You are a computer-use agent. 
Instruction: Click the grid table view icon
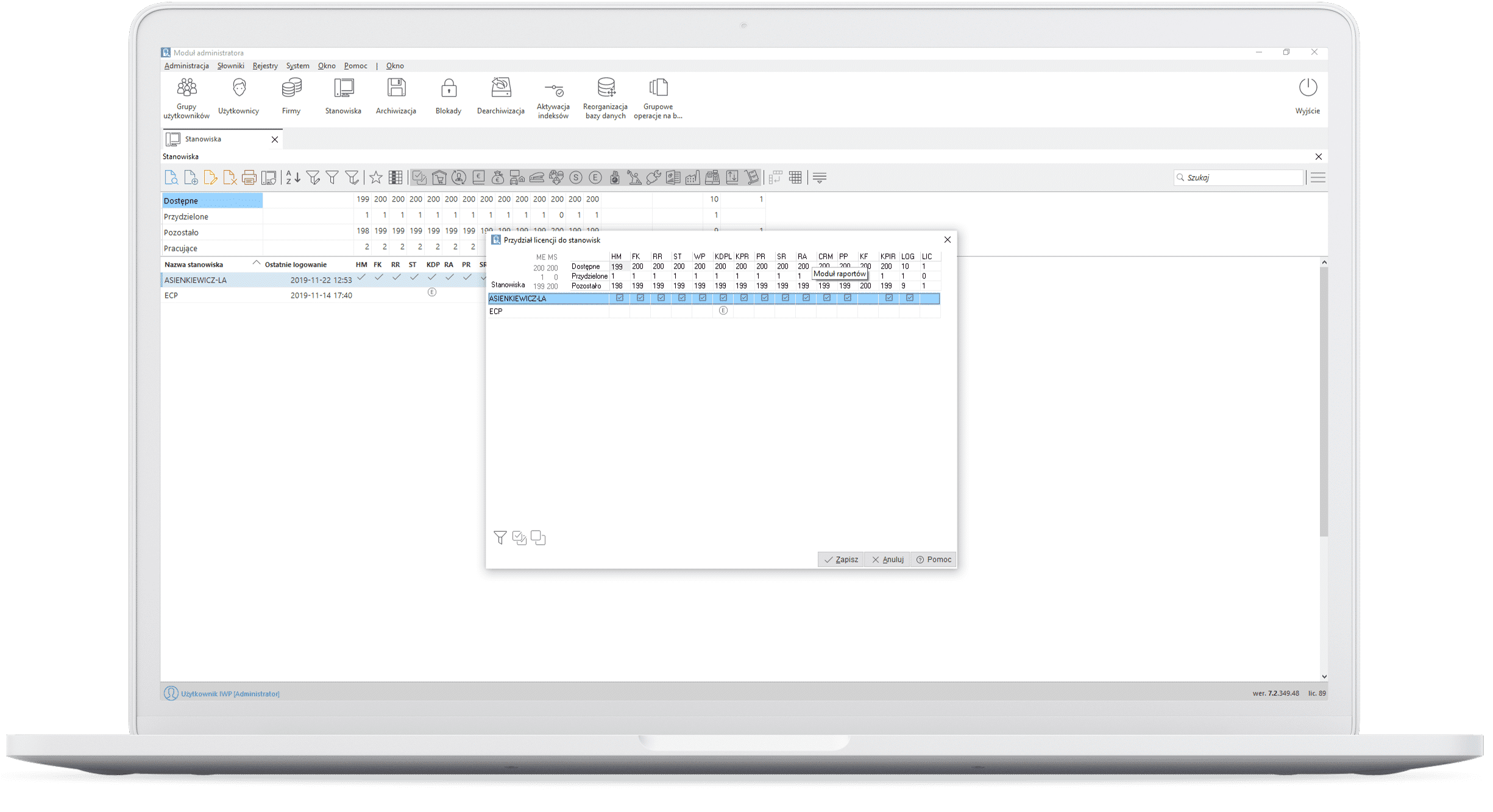point(795,177)
